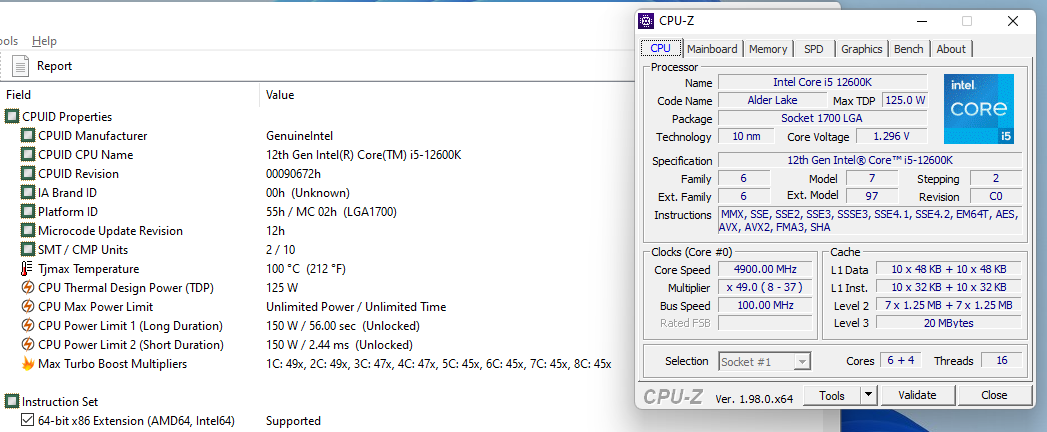The image size is (1047, 432).
Task: Click the Instruction Set chip icon
Action: 12,402
